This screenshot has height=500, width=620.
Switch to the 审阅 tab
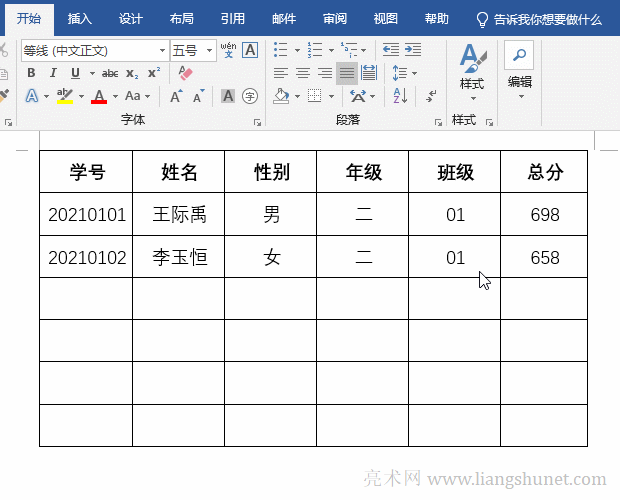(335, 19)
